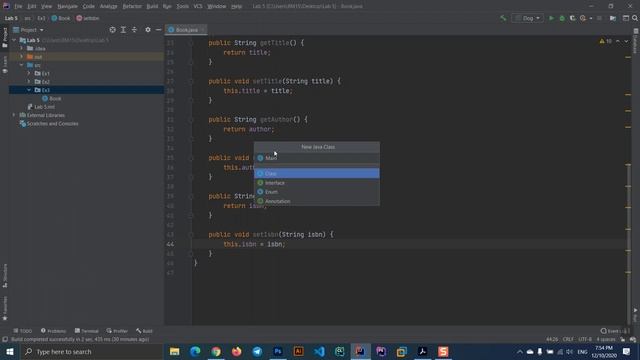Collapse the Lab 5 root tree node

click(x=14, y=40)
